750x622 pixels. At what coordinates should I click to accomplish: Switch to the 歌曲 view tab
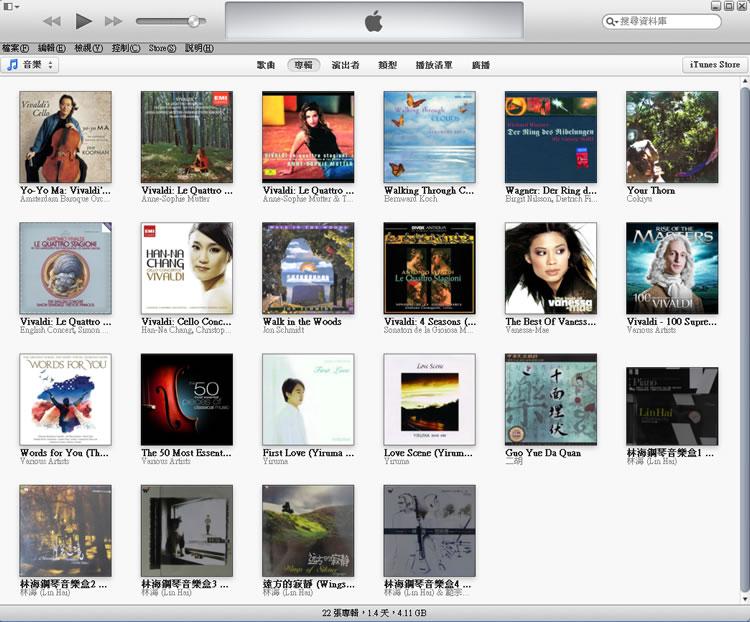pyautogui.click(x=266, y=65)
